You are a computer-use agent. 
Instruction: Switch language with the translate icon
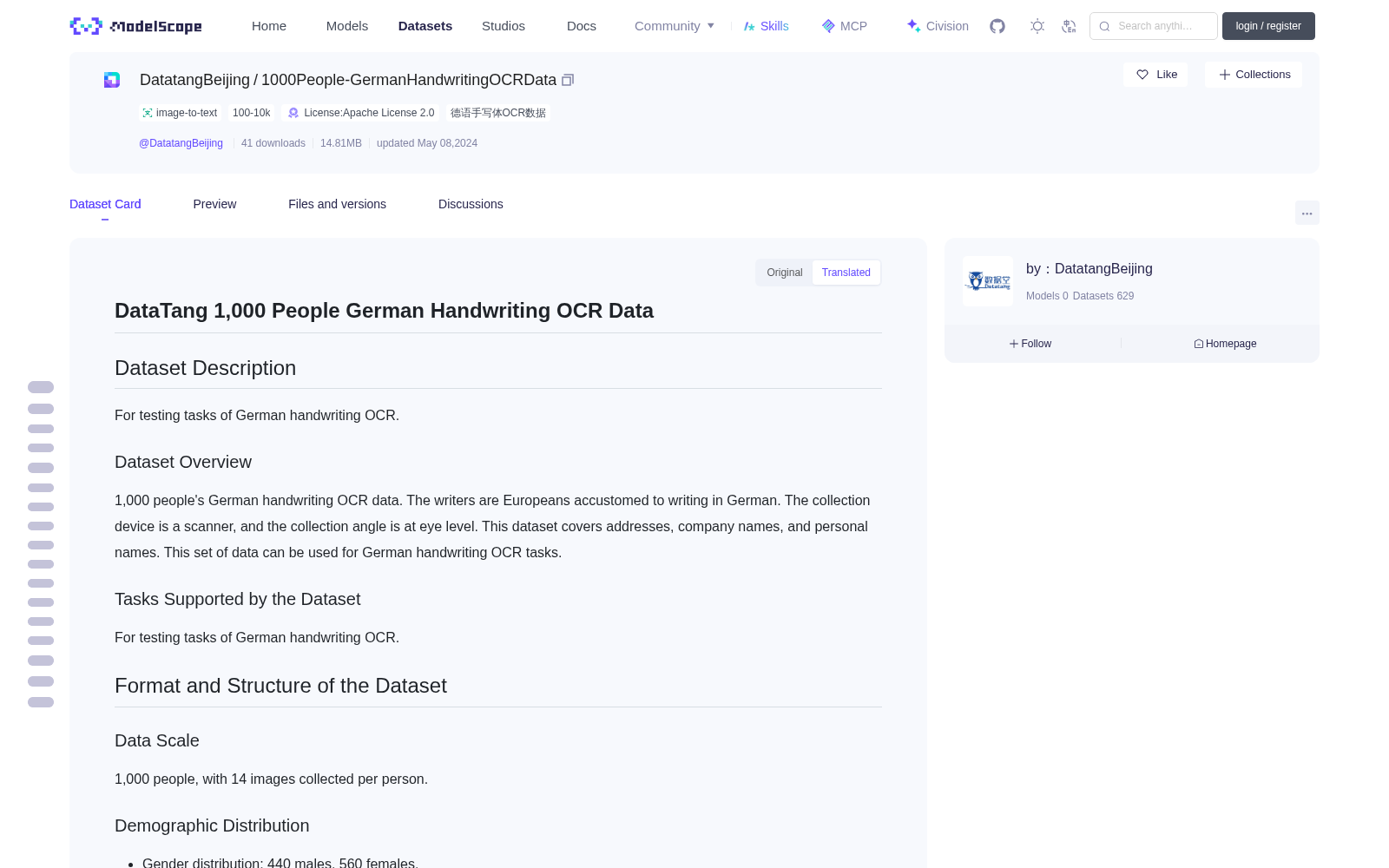(1070, 26)
